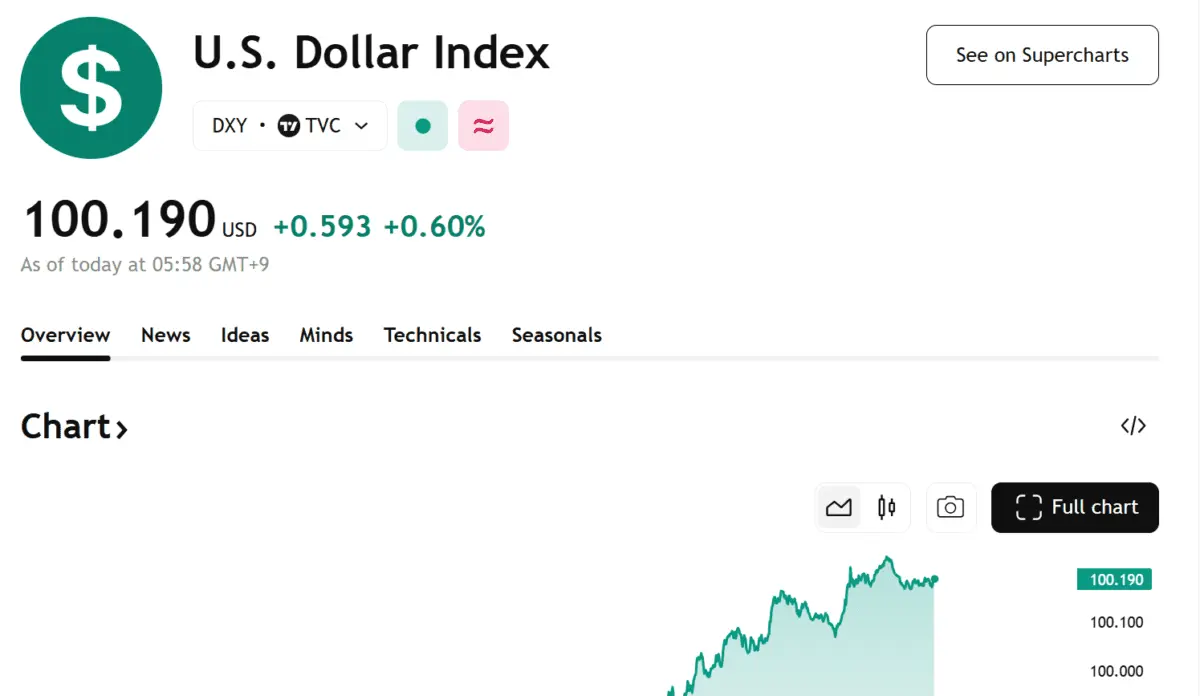
Task: Switch to the News tab
Action: tap(166, 335)
